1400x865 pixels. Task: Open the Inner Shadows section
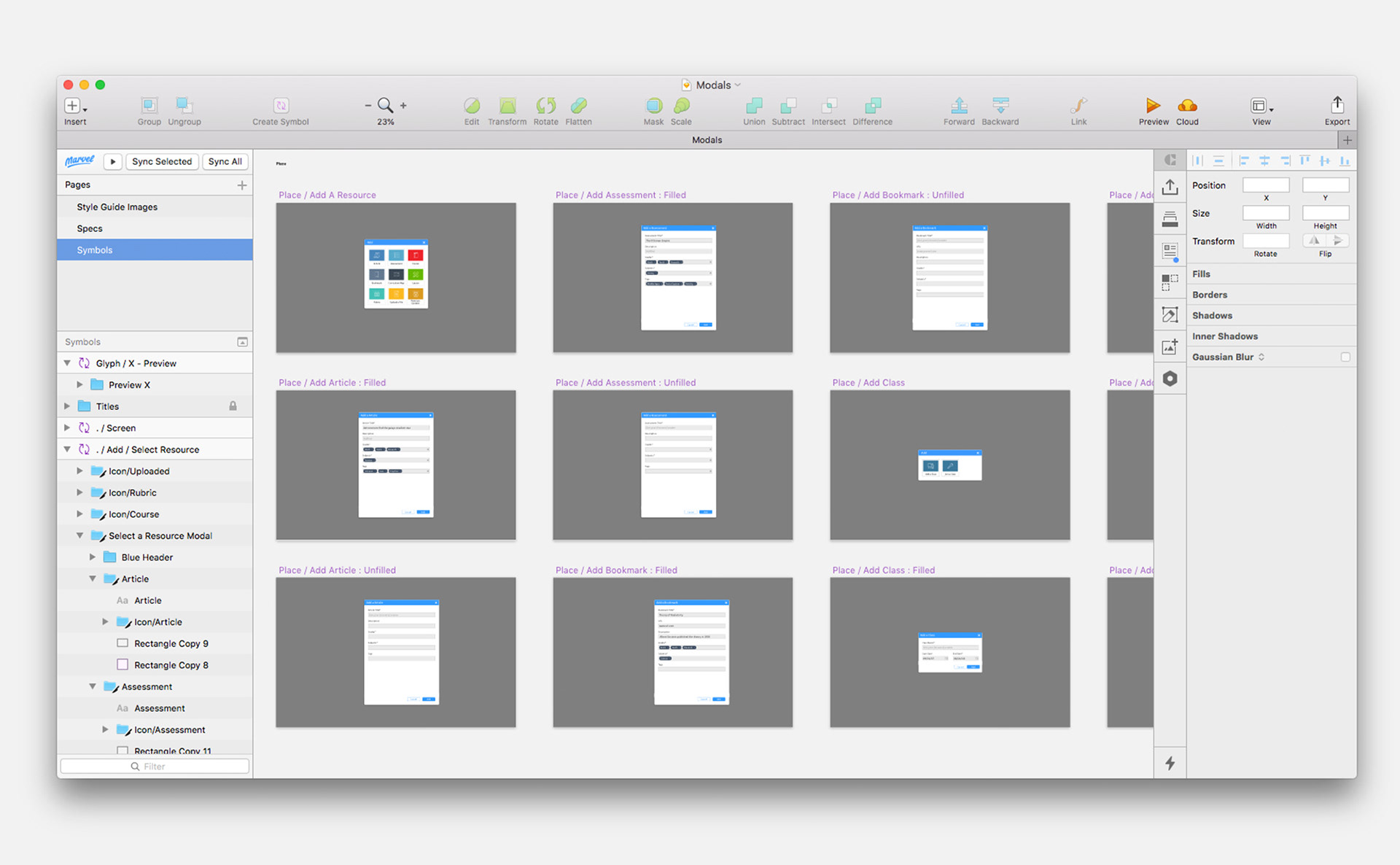click(1272, 336)
